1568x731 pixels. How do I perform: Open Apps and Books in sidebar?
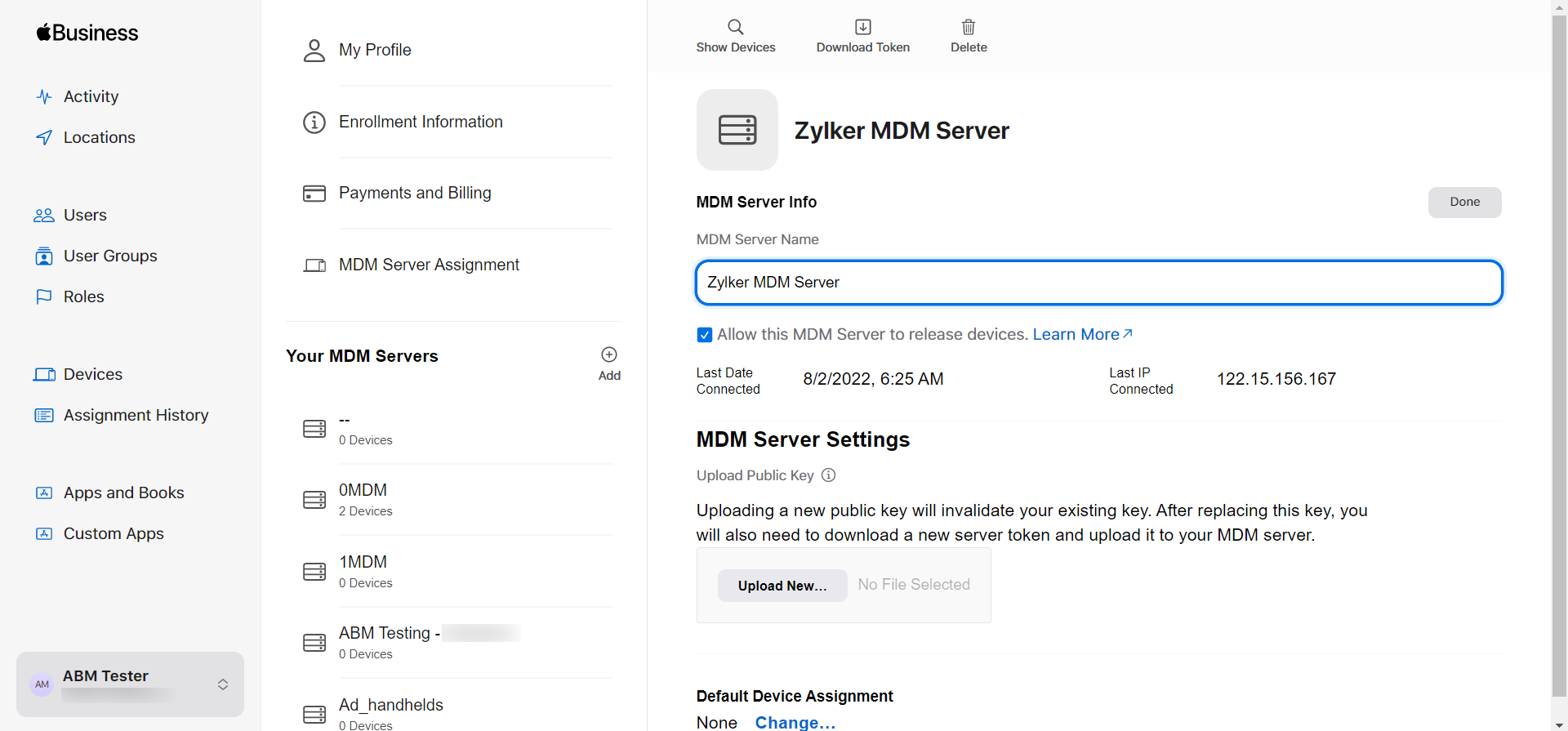coord(123,493)
